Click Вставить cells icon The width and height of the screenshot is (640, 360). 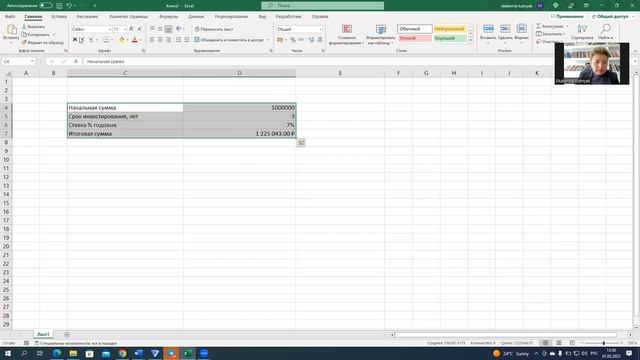pos(488,29)
